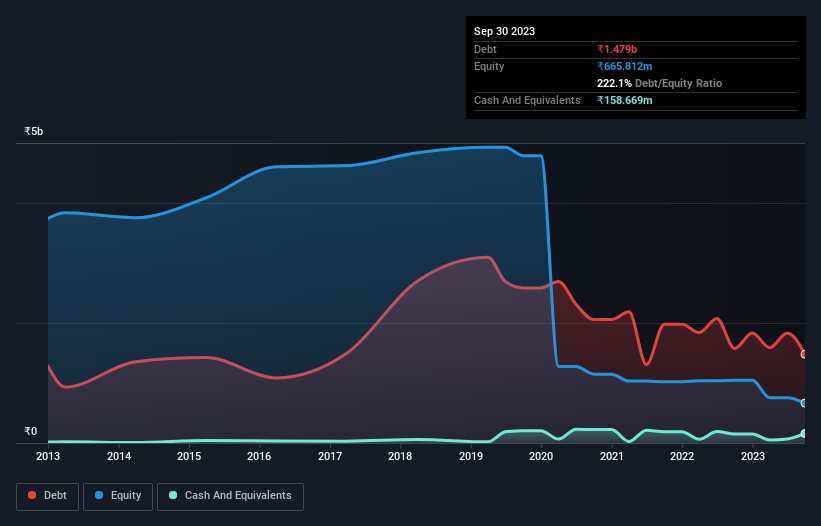This screenshot has height=526, width=821.
Task: Click the 2022 x-axis label
Action: click(682, 456)
